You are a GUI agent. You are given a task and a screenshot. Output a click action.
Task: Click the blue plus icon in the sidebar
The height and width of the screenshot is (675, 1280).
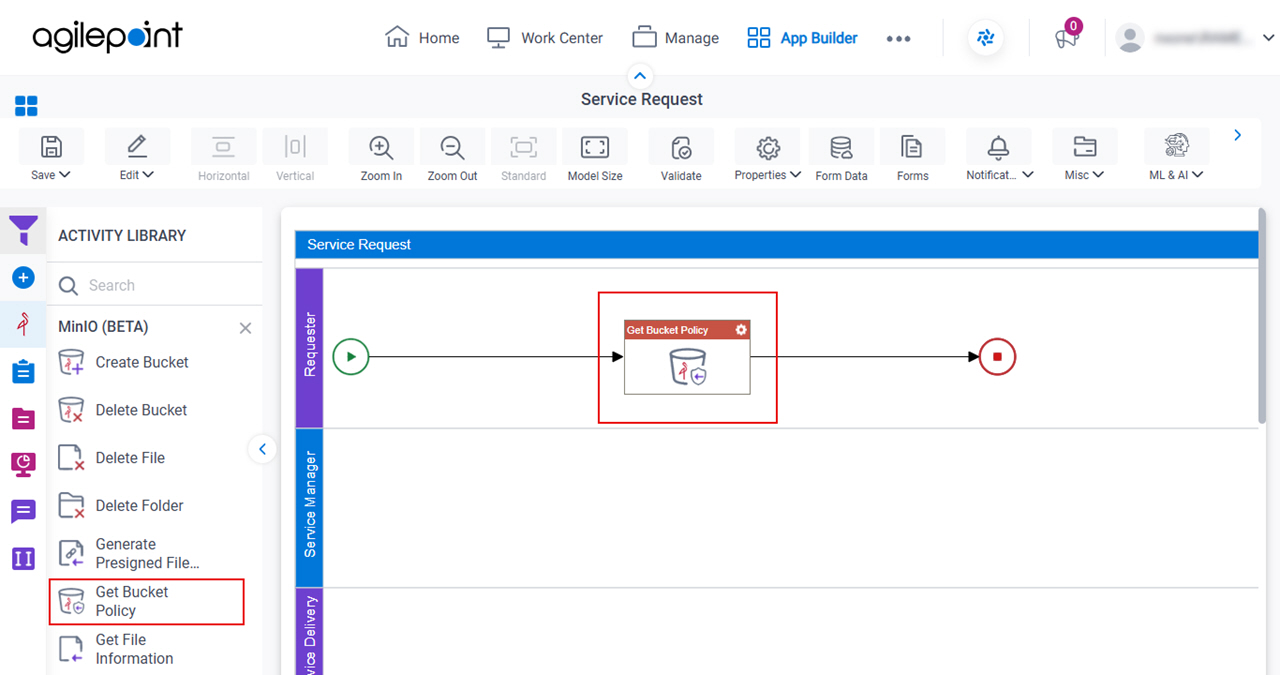pyautogui.click(x=23, y=278)
